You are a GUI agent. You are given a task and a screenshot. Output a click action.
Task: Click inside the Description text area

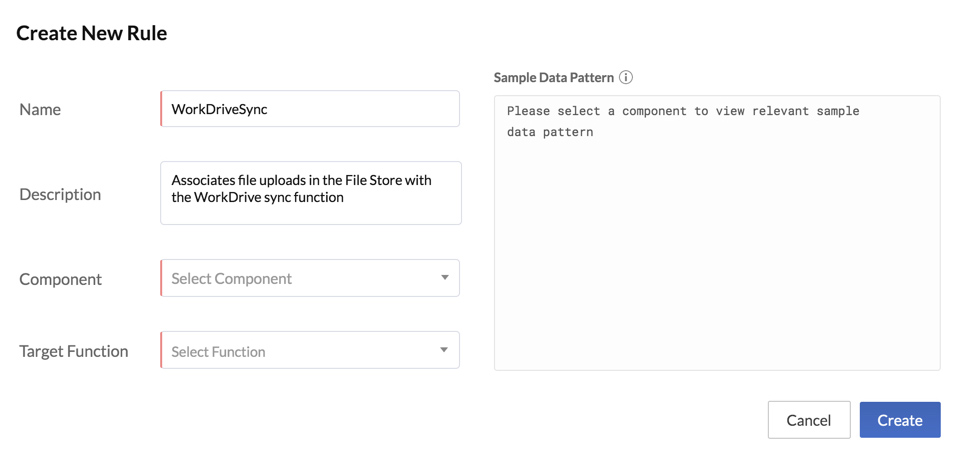310,192
